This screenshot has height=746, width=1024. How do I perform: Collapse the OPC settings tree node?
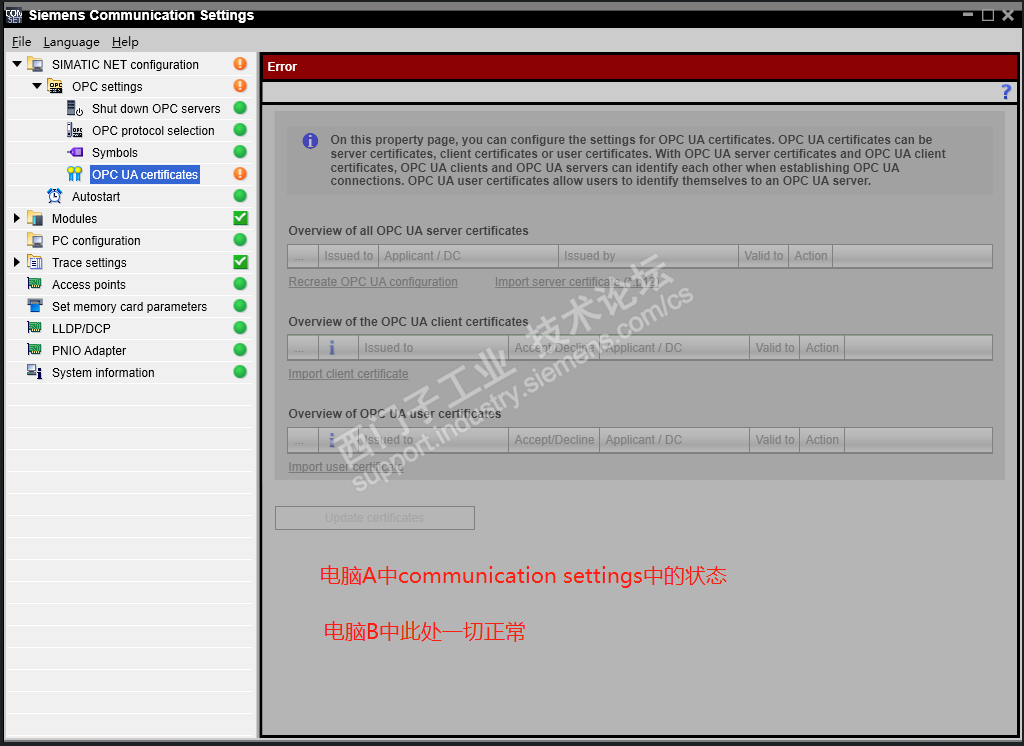click(37, 86)
